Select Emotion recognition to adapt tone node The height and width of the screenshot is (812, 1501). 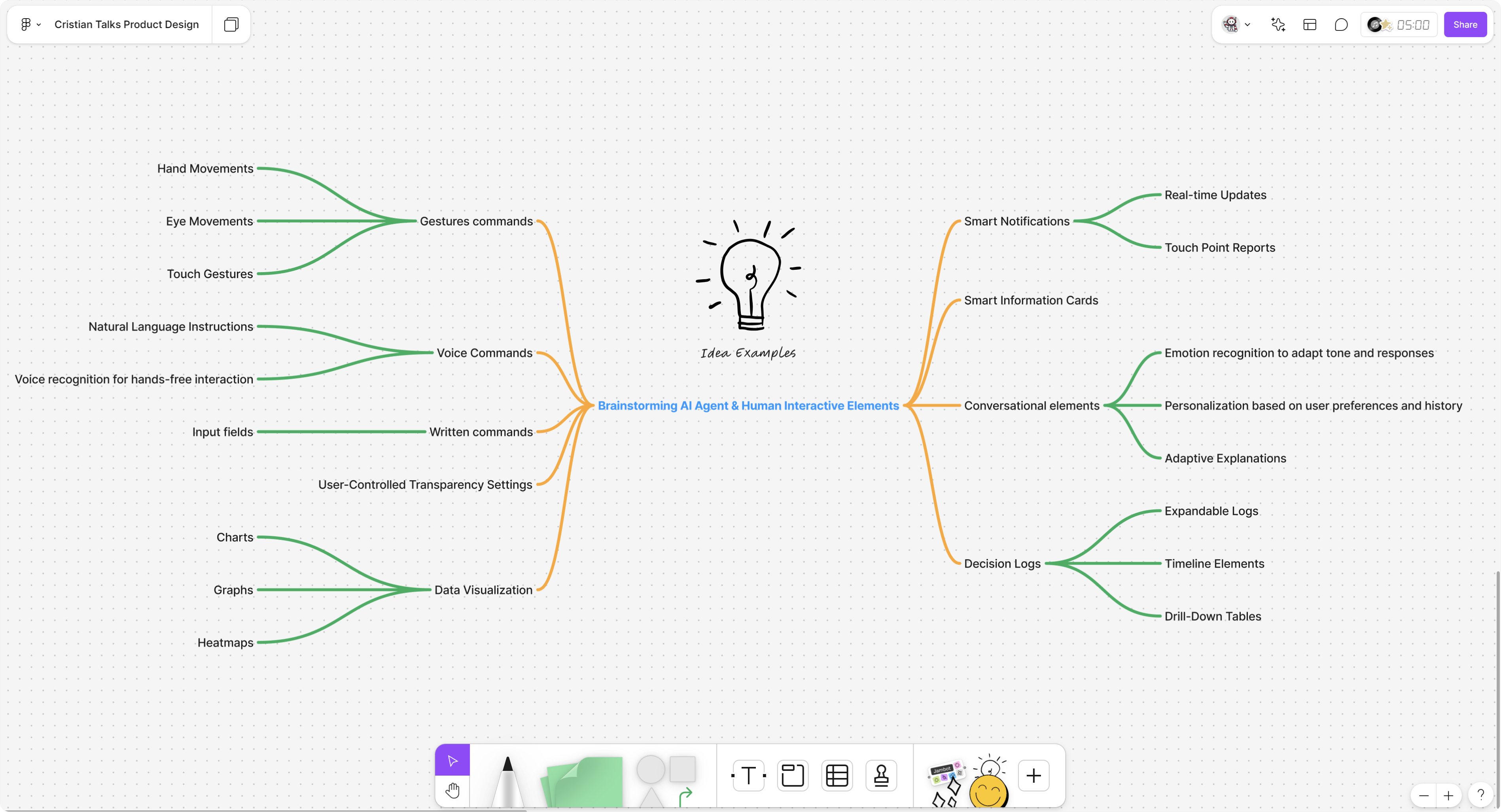(x=1299, y=353)
